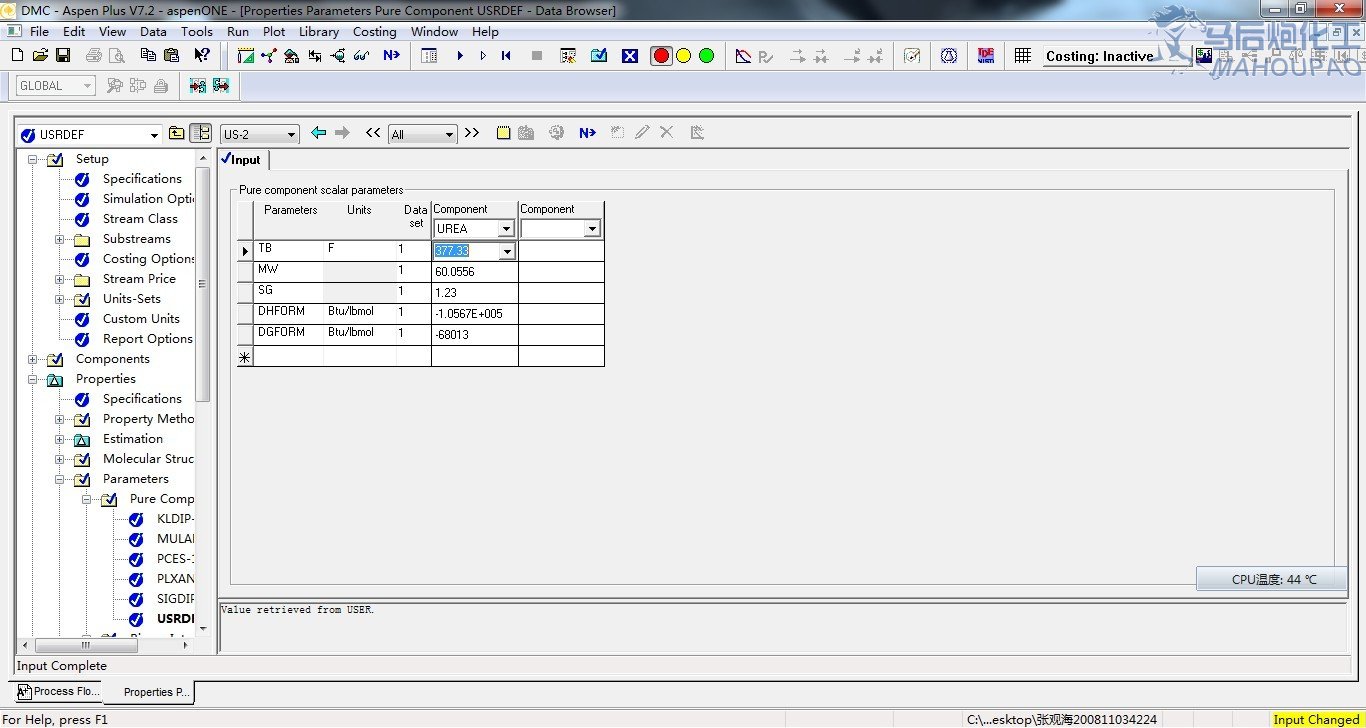The image size is (1366, 728).
Task: Reinitialize the simulation run
Action: click(506, 56)
